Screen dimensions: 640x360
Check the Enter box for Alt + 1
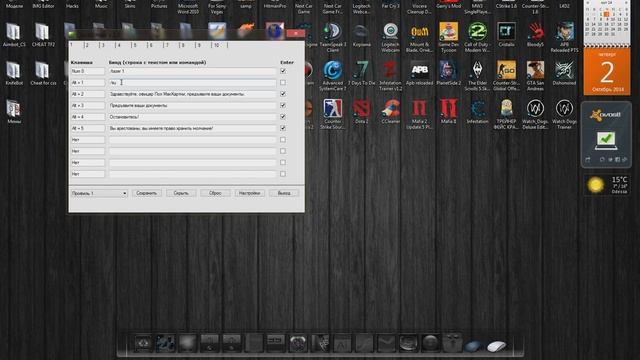[x=283, y=82]
